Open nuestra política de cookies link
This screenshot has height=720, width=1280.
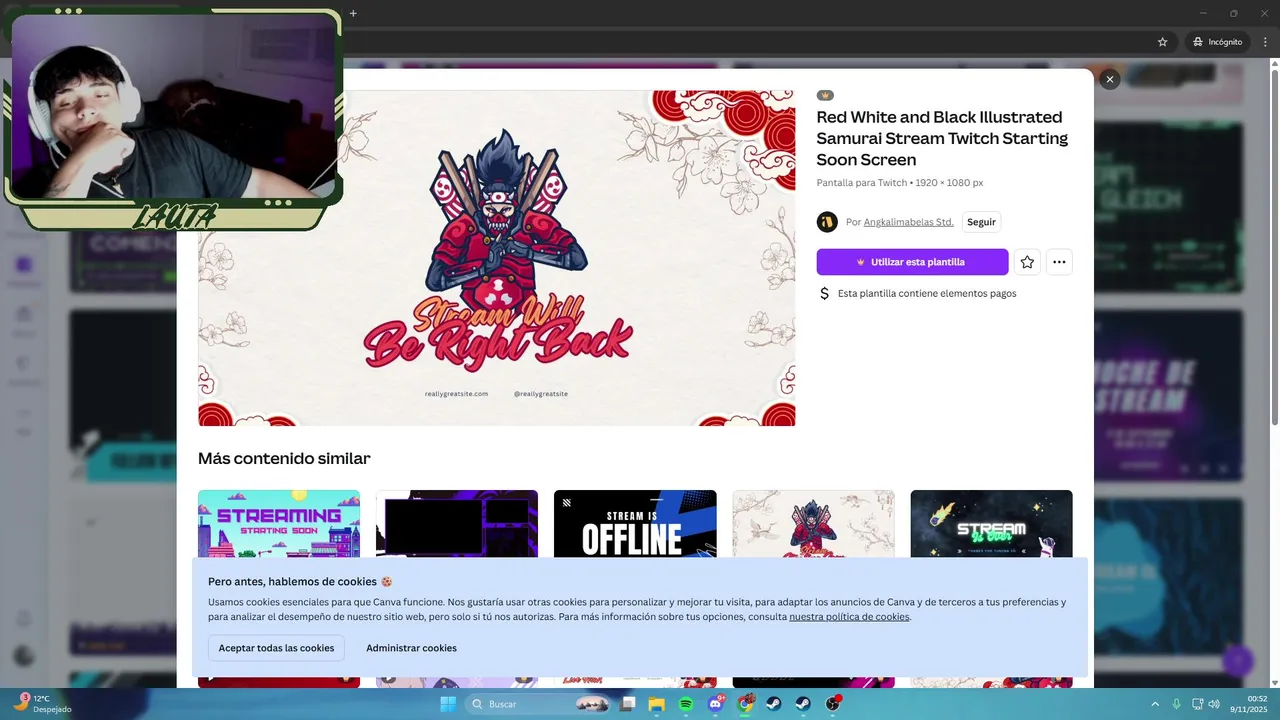849,617
